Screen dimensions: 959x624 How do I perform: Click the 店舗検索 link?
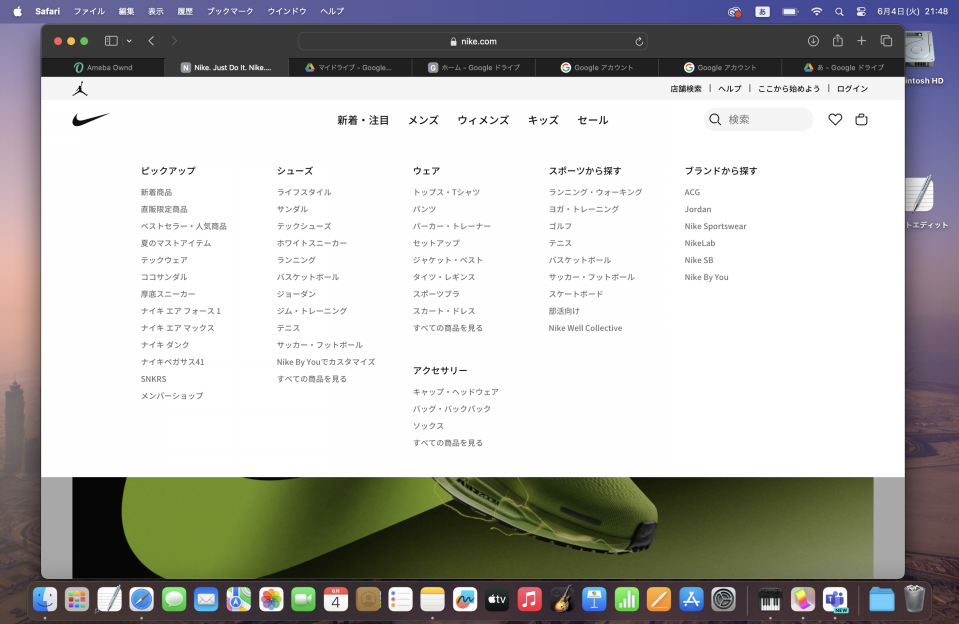pos(686,89)
